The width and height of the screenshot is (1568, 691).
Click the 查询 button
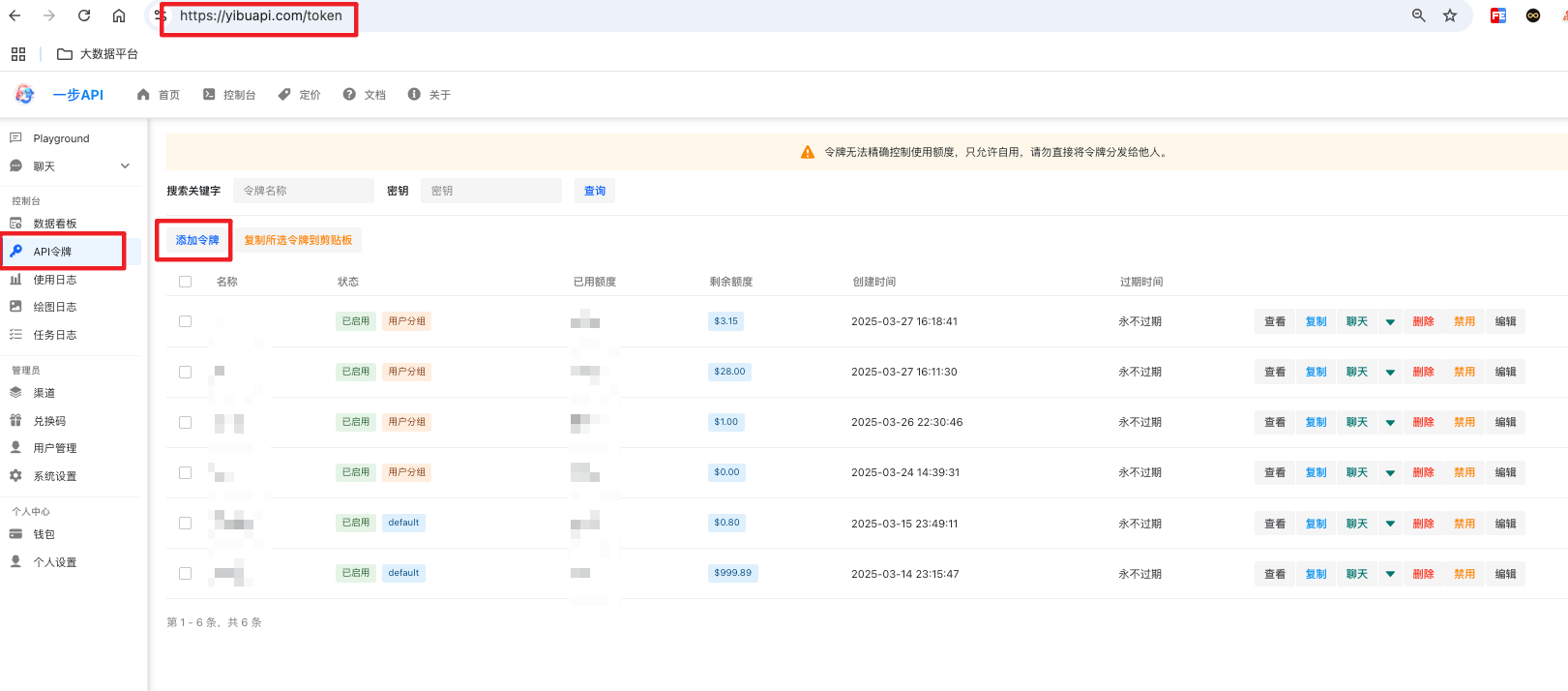tap(595, 191)
